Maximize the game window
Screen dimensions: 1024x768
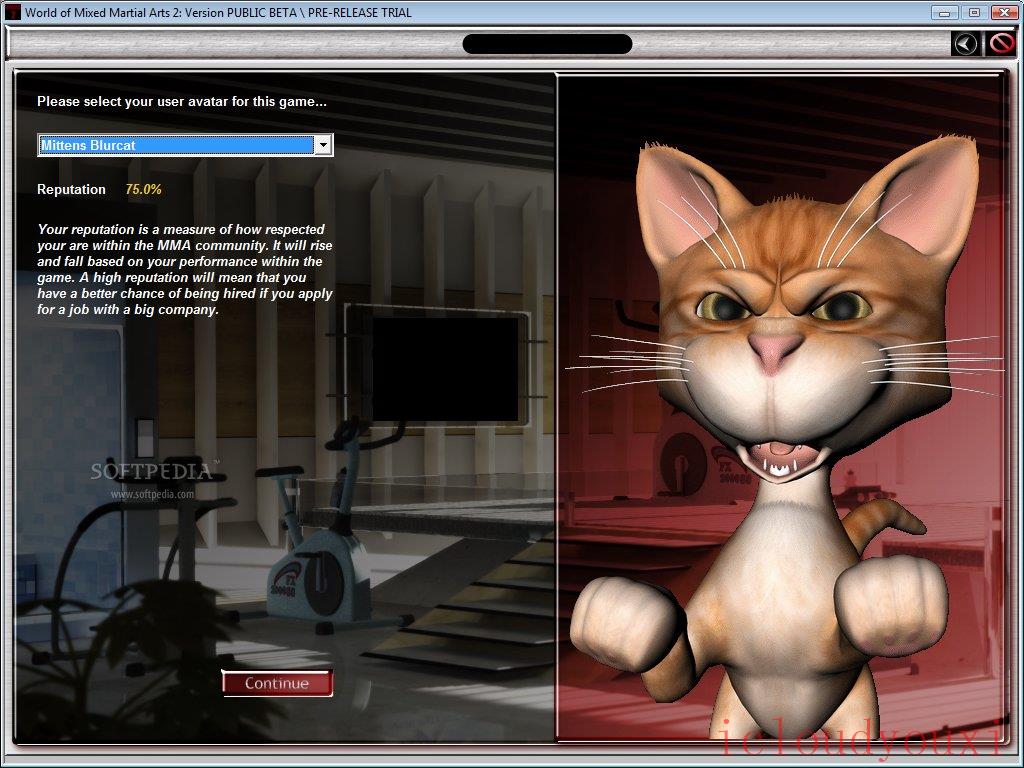click(974, 12)
